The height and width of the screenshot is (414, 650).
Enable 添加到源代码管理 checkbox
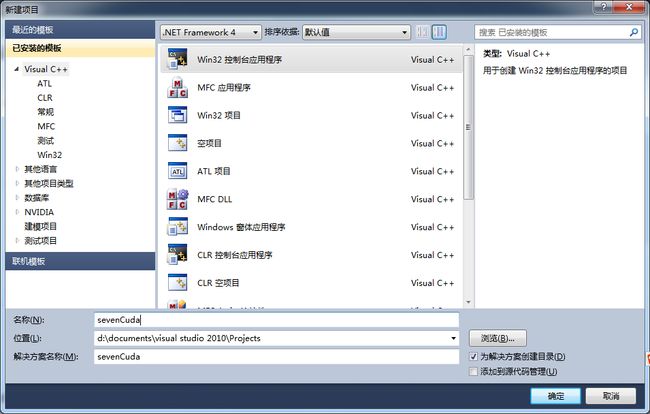pyautogui.click(x=473, y=371)
